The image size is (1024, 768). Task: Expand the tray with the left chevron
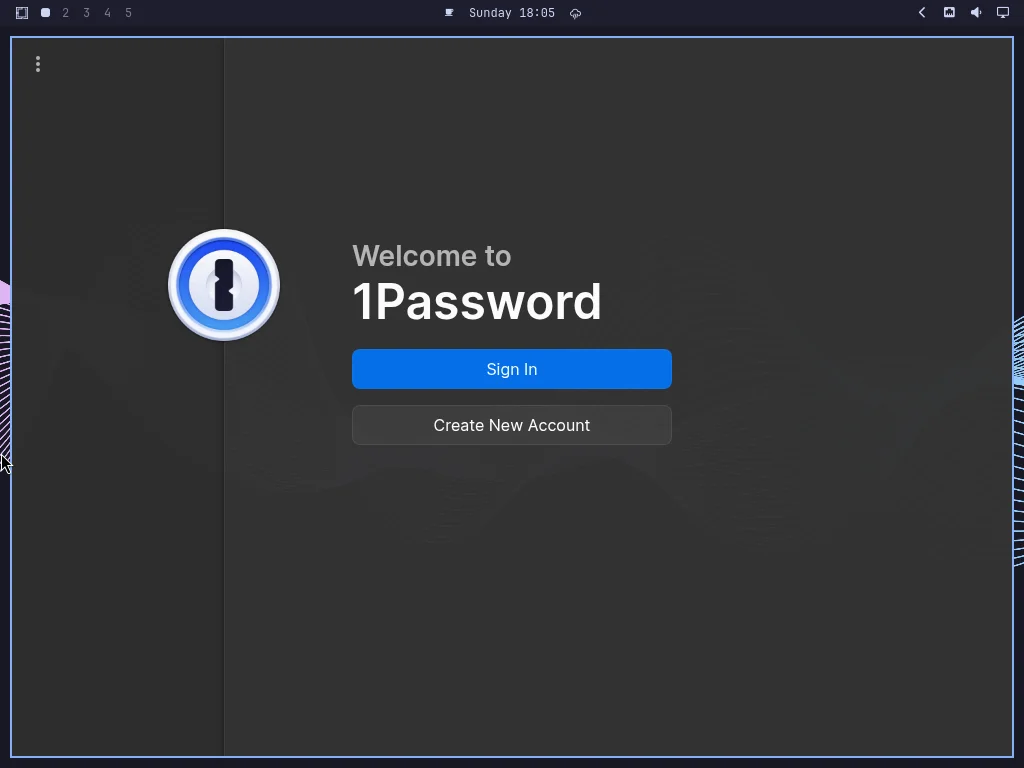point(922,12)
